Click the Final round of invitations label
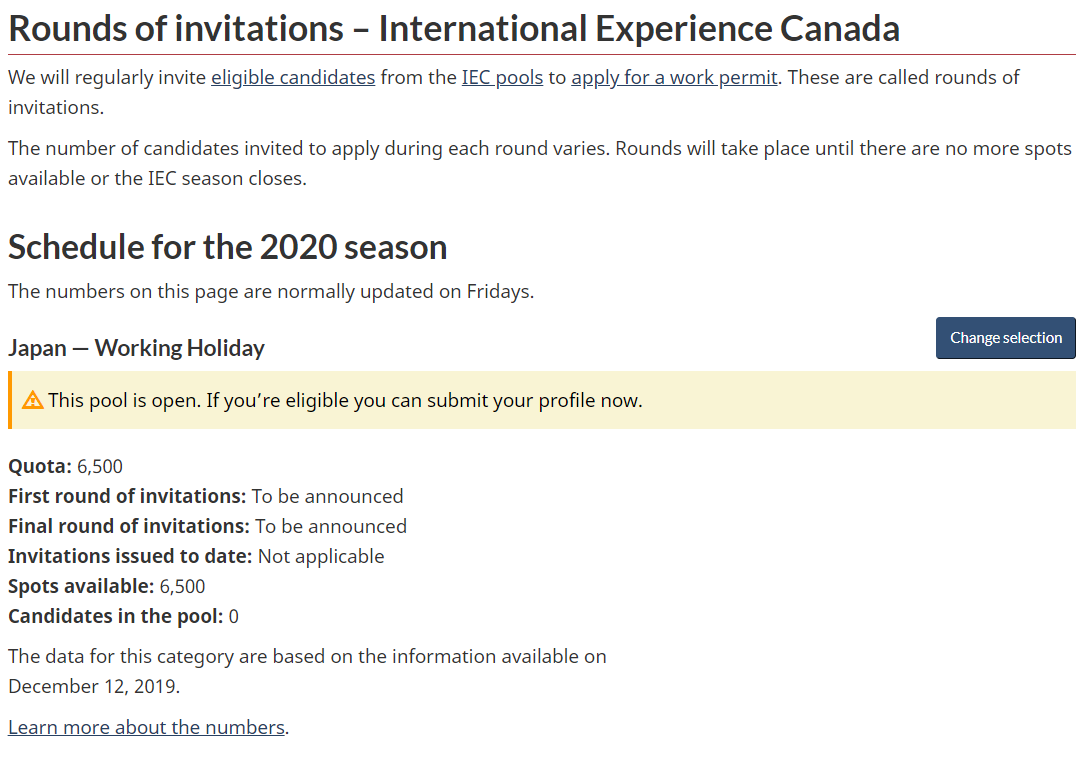 tap(129, 526)
